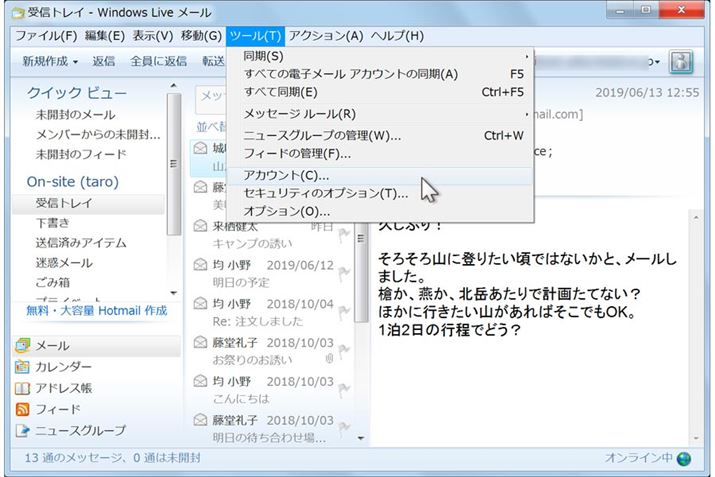
Task: Open the Feeds (フィード) RSS icon
Action: click(22, 409)
